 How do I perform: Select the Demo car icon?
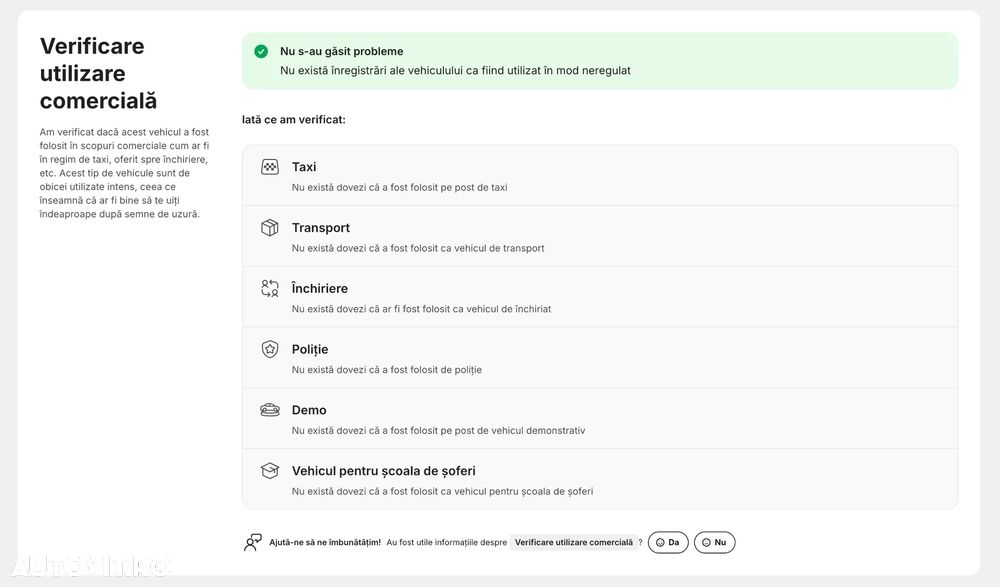coord(270,410)
